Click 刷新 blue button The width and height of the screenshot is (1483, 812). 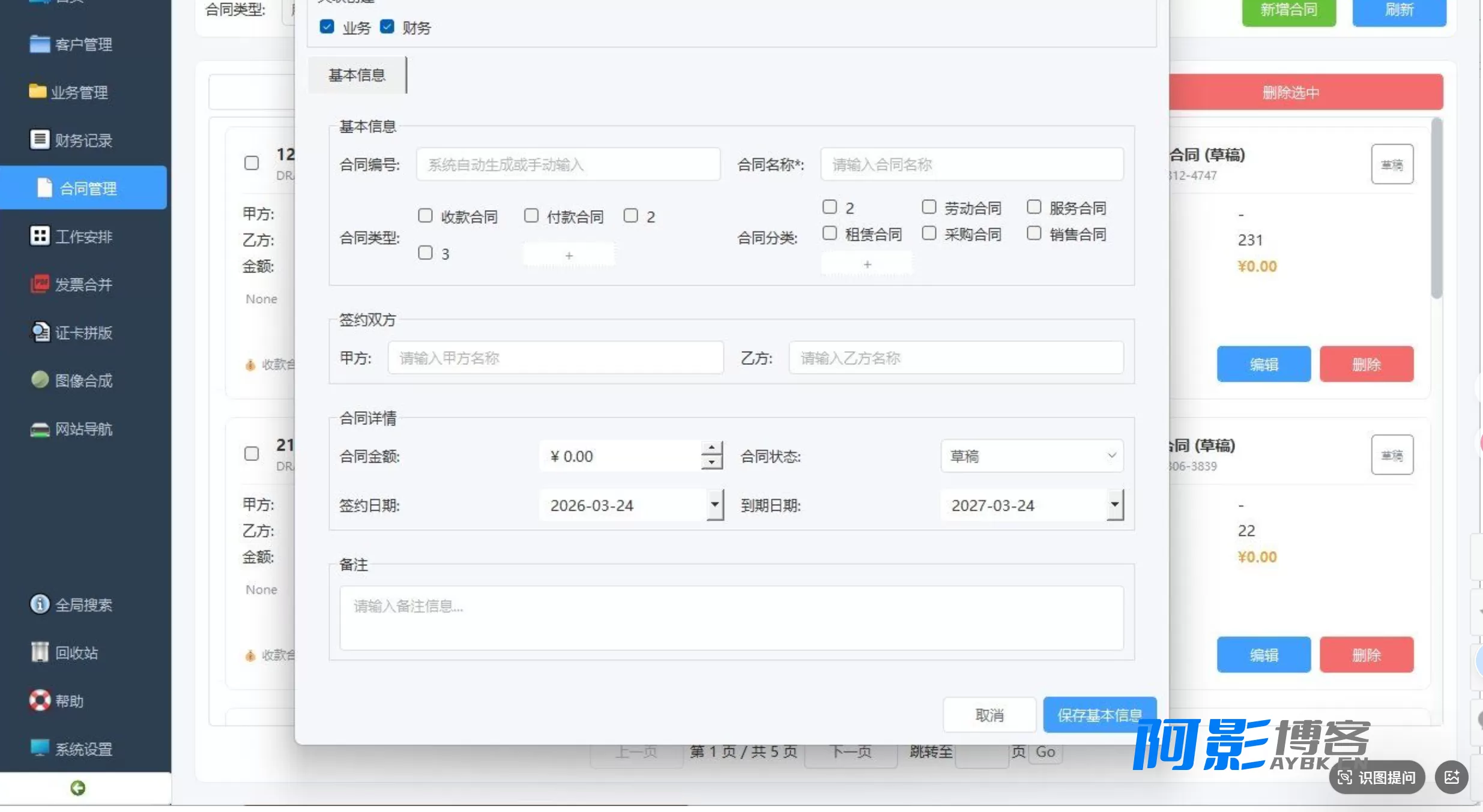[1400, 10]
